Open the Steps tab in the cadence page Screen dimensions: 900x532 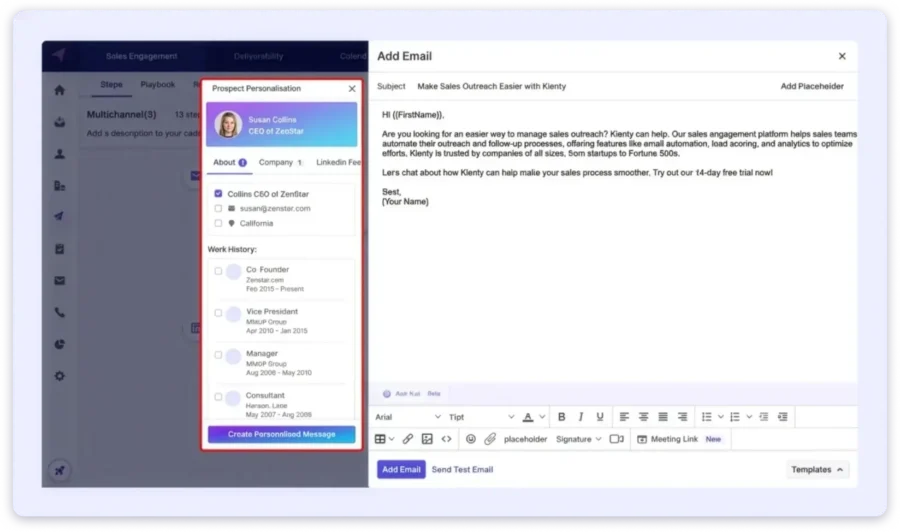111,84
